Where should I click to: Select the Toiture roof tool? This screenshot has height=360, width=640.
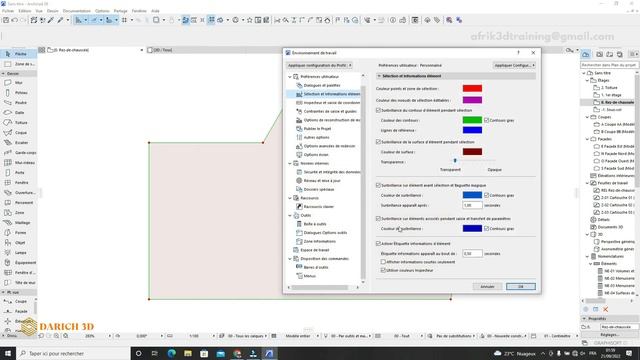[x=18, y=122]
